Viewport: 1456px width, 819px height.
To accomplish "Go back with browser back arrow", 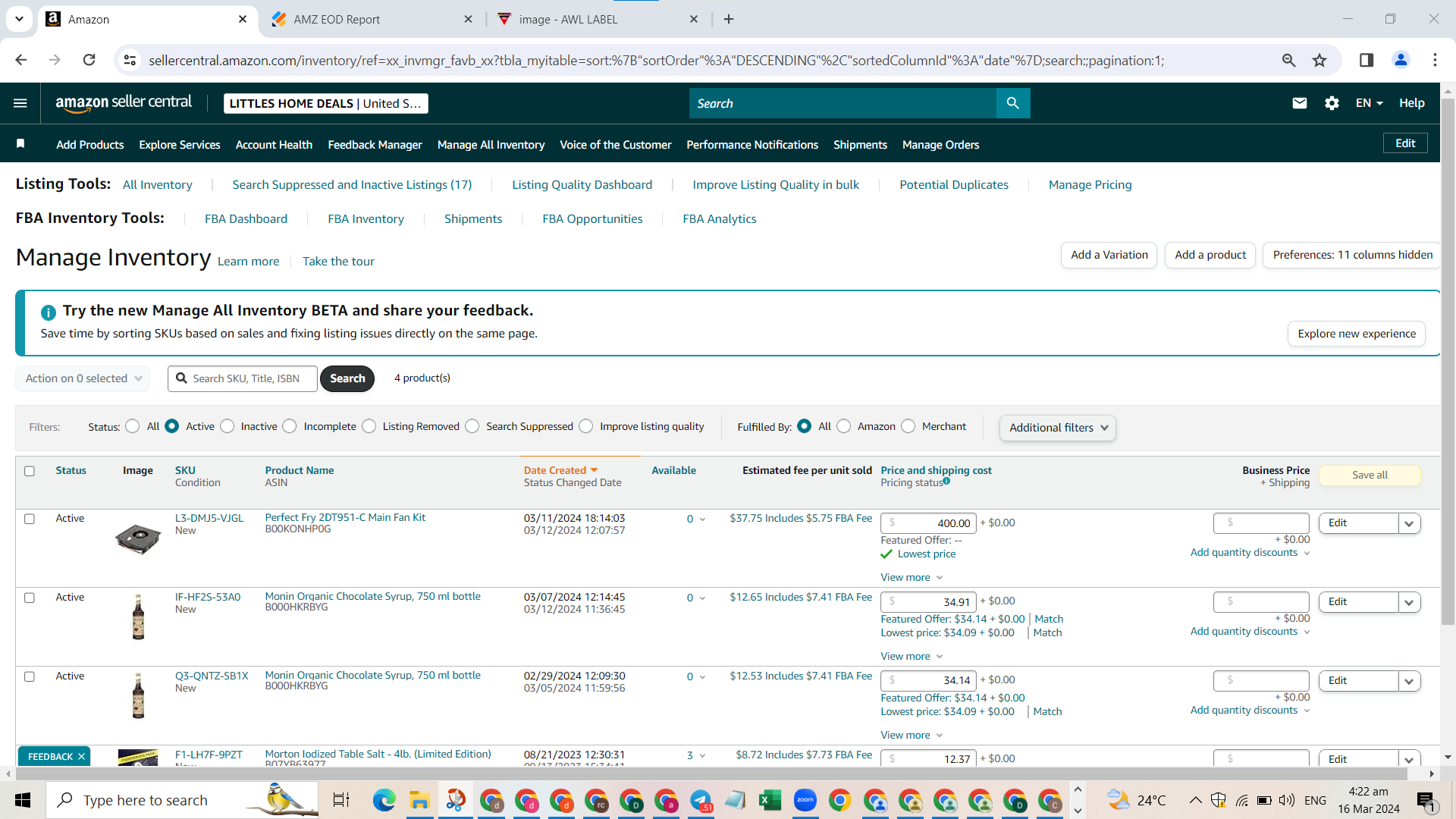I will 21,60.
